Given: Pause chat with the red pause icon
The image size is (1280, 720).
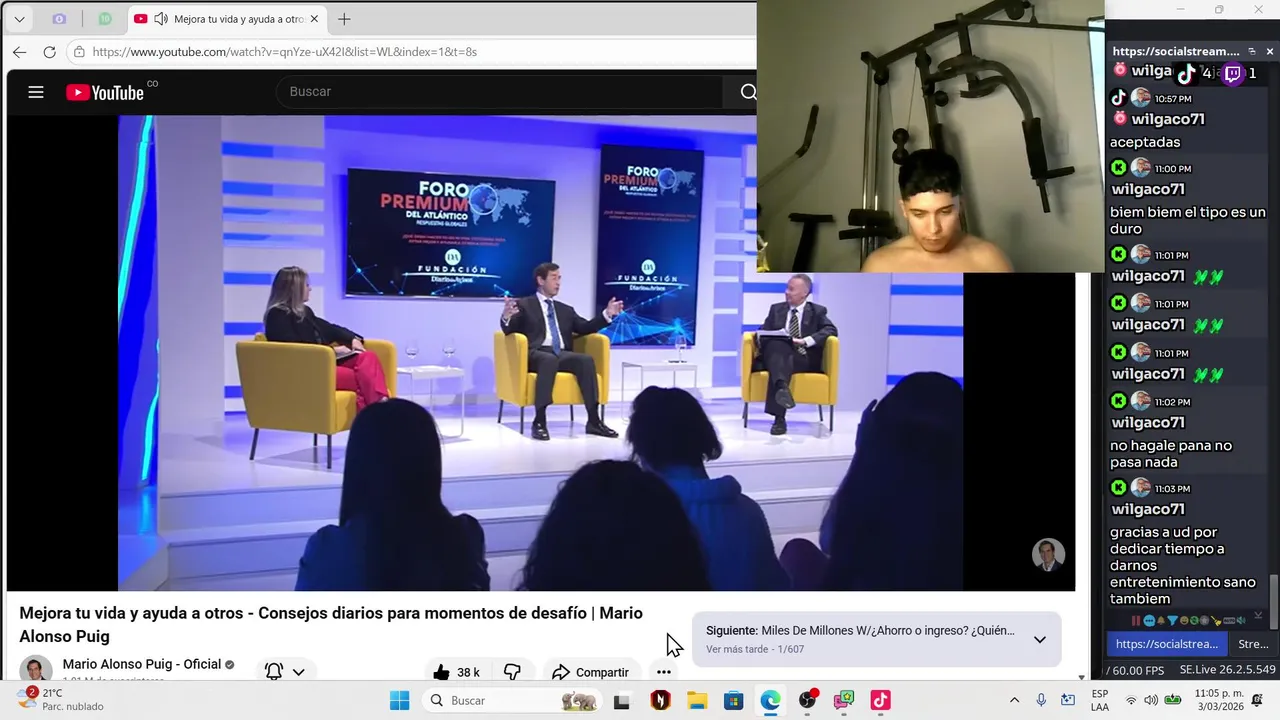Looking at the screenshot, I should 1135,621.
